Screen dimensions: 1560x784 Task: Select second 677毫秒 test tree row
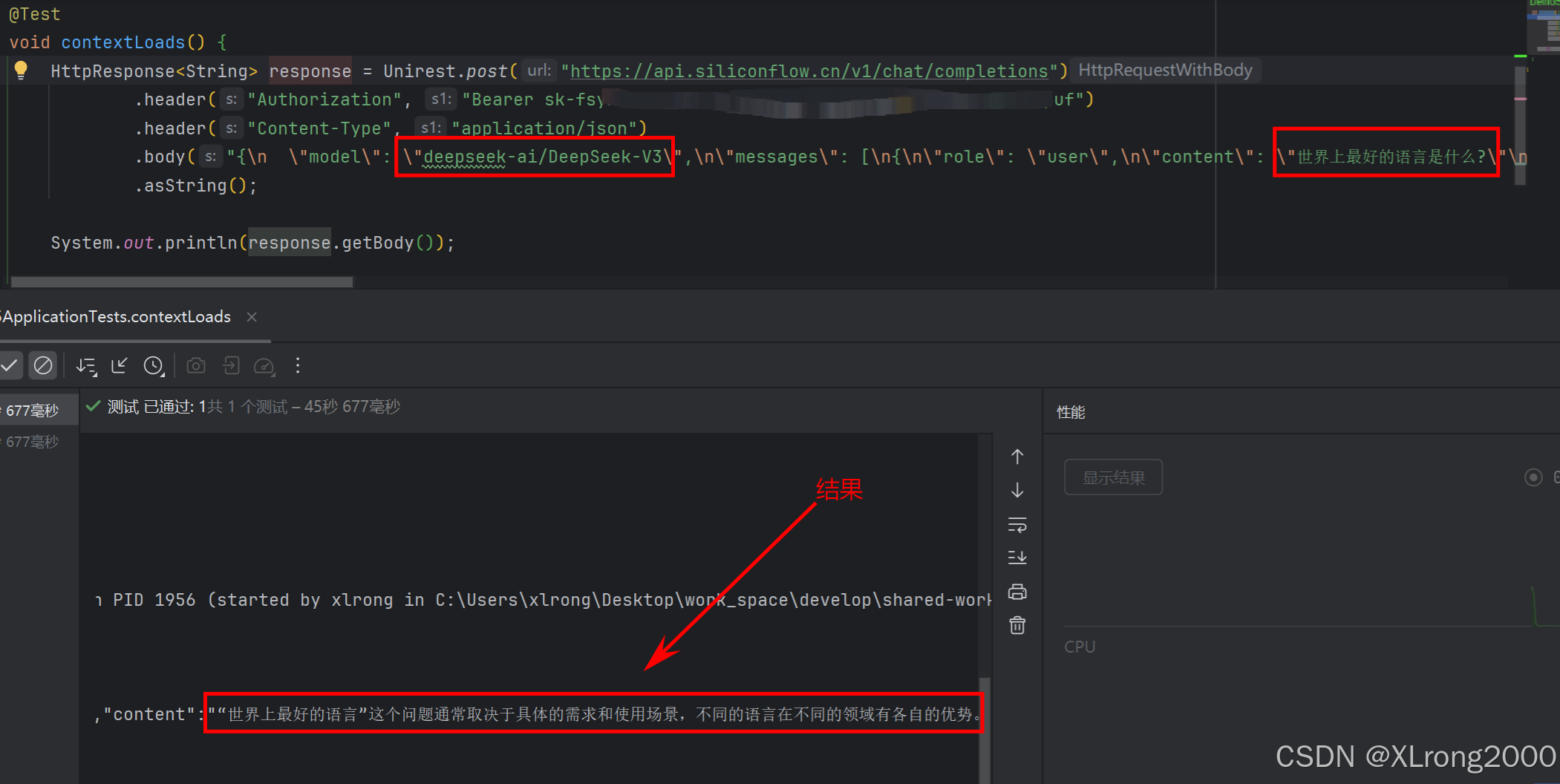[39, 442]
